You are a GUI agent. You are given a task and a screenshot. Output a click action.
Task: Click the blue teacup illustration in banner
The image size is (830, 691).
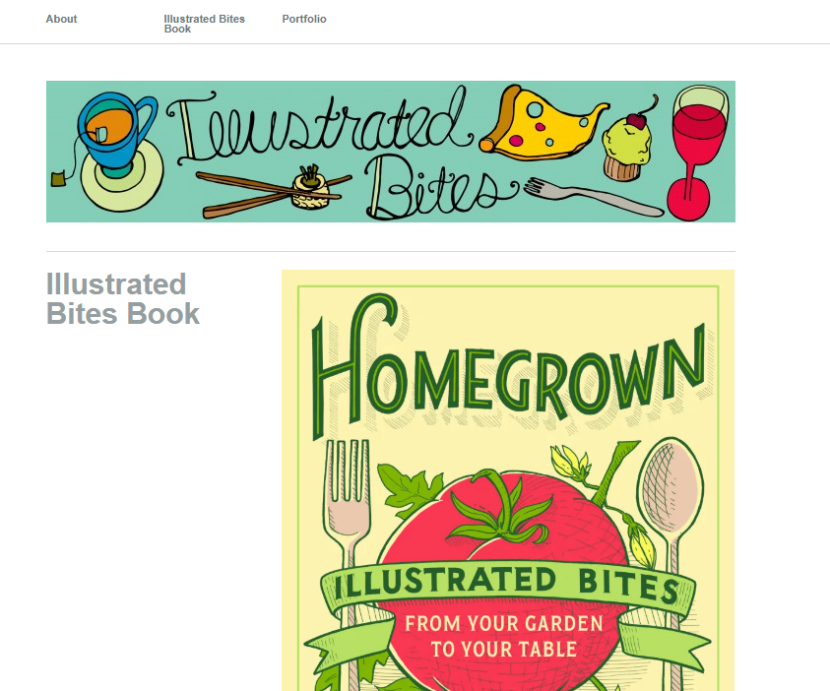(x=116, y=132)
